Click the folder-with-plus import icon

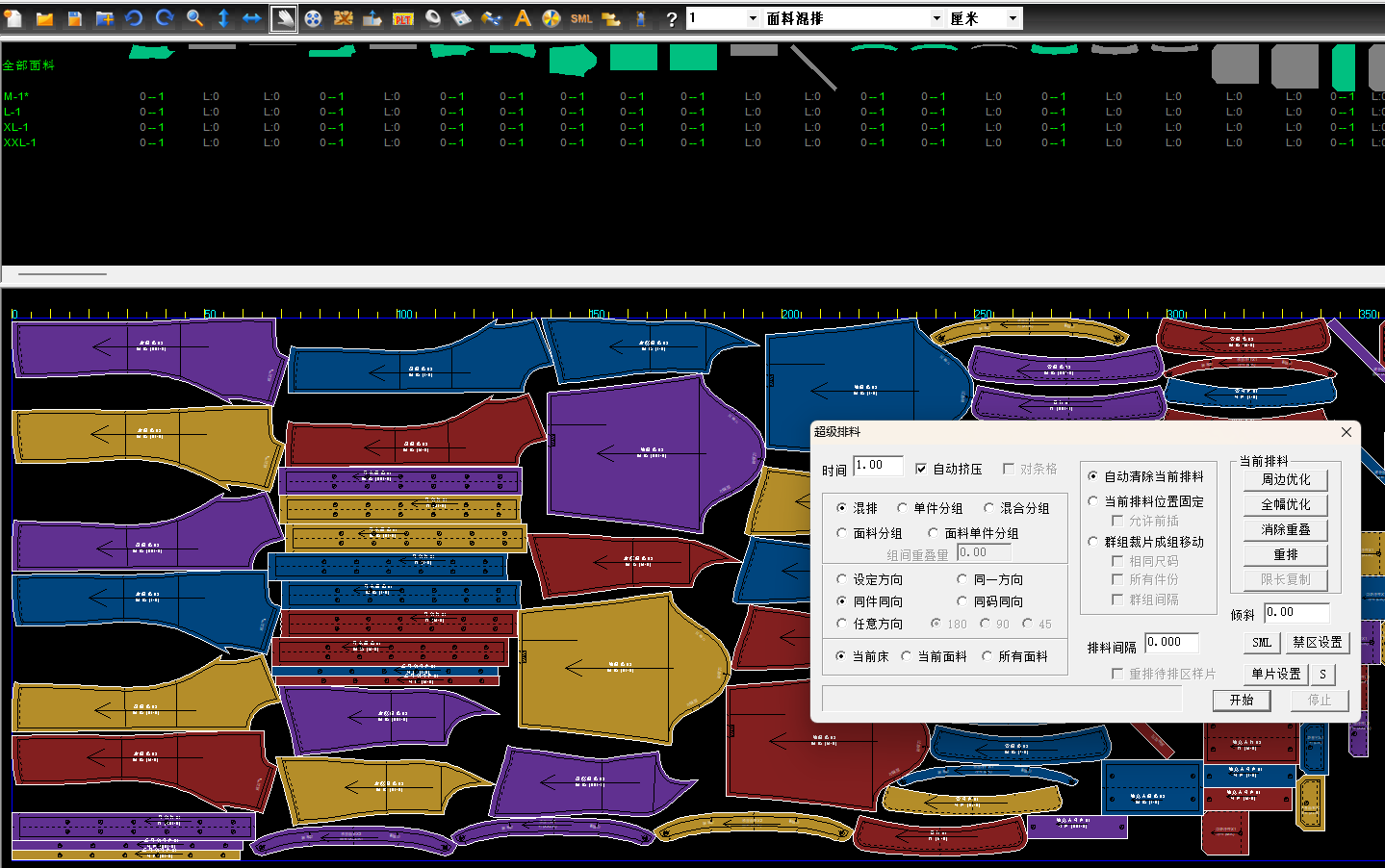(104, 18)
